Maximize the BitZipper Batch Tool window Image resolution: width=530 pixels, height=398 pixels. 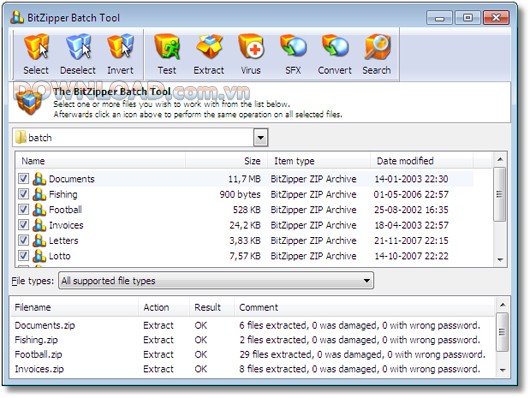[x=468, y=18]
